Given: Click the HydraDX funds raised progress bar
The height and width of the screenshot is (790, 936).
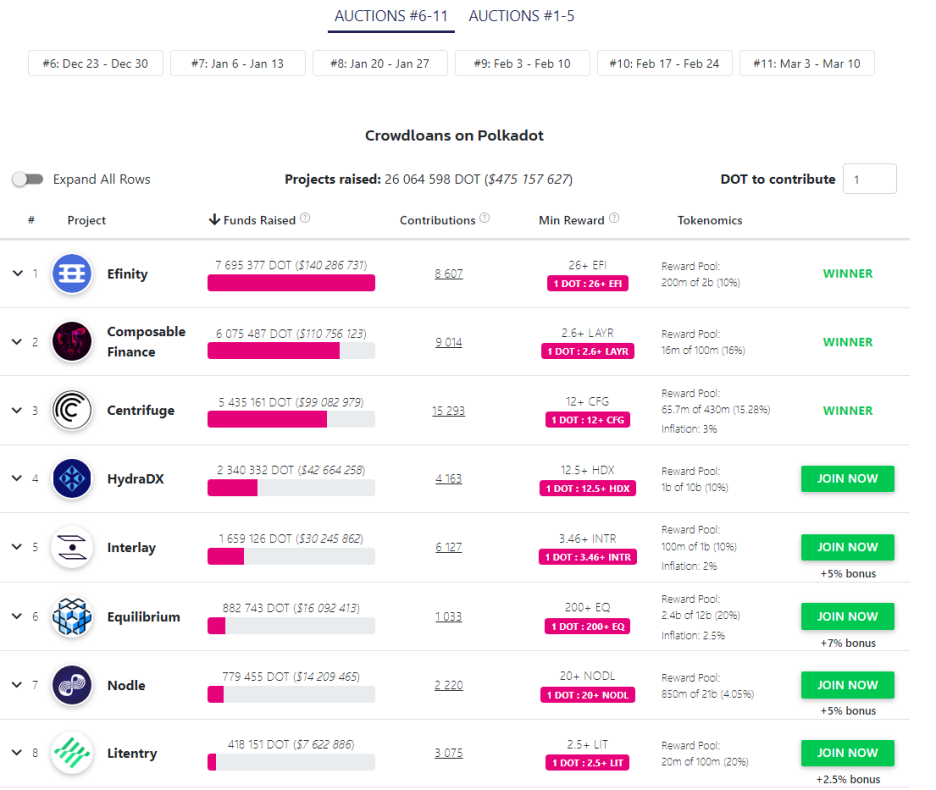Looking at the screenshot, I should pyautogui.click(x=291, y=488).
